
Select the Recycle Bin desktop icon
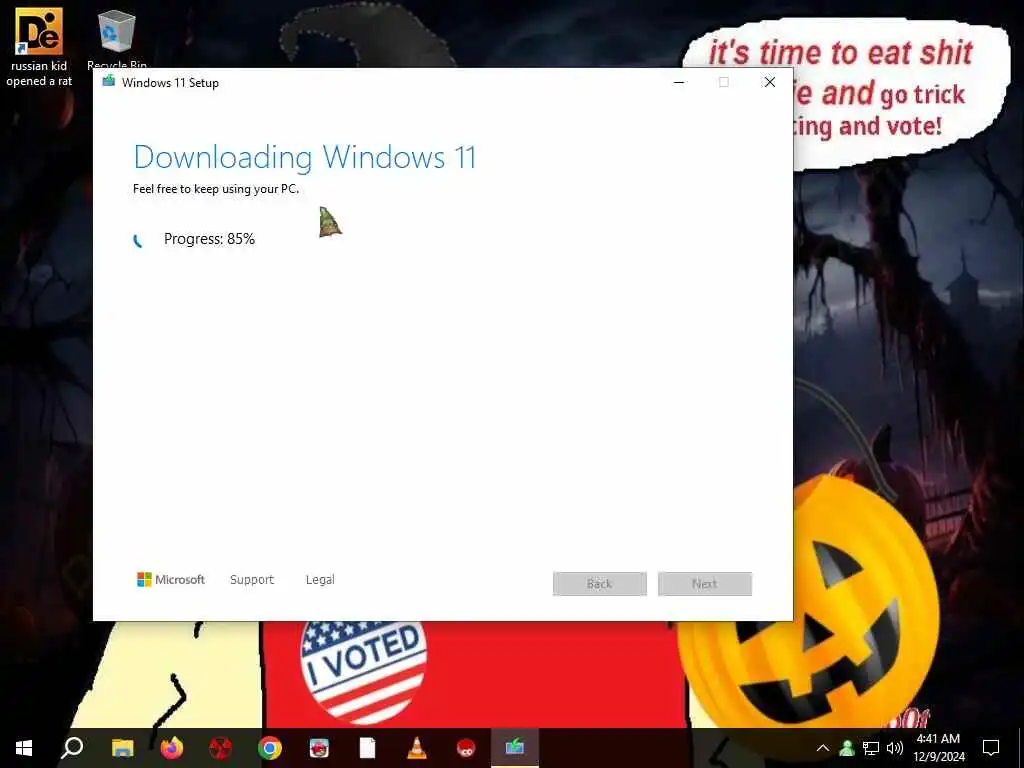(x=117, y=38)
